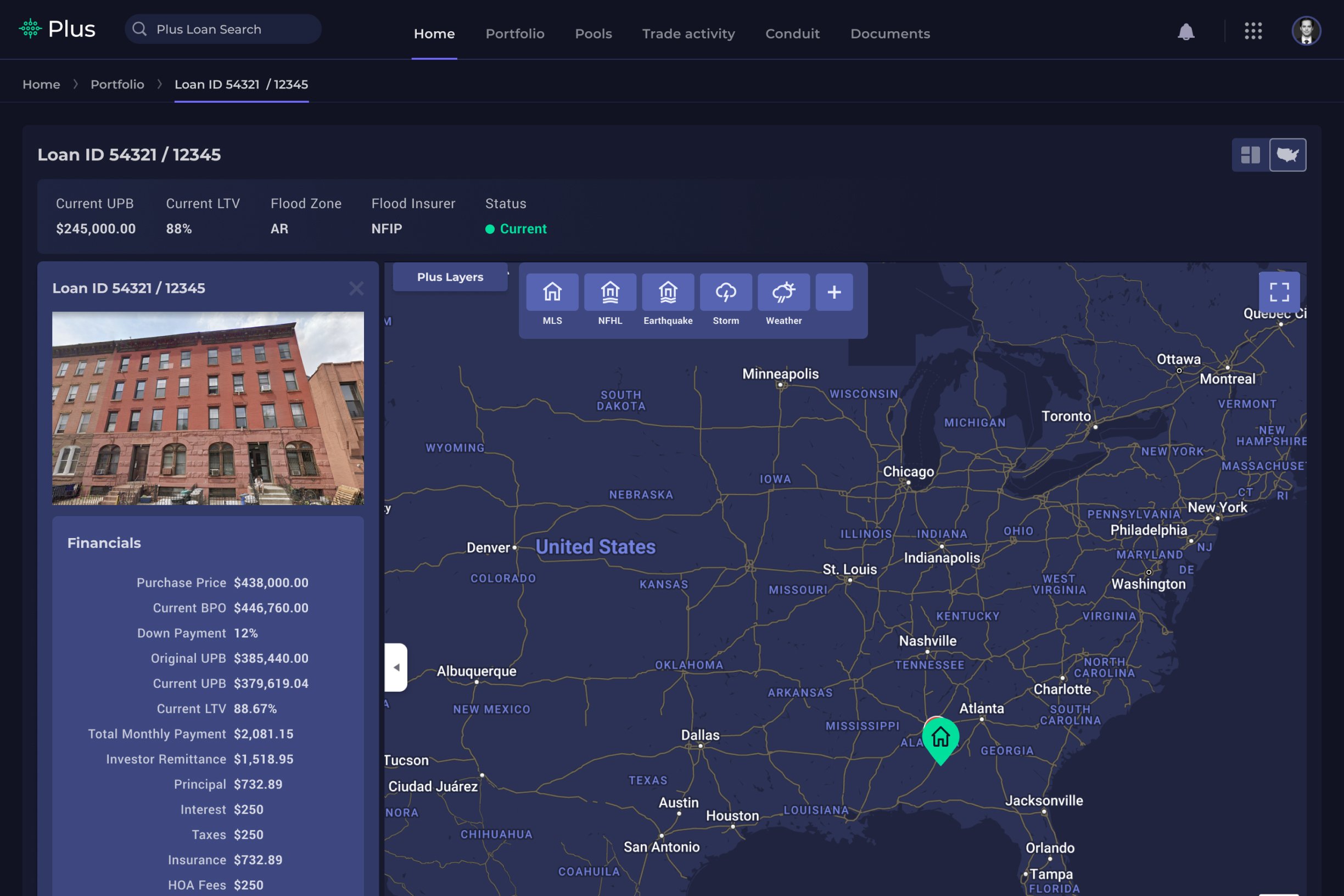This screenshot has height=896, width=1344.
Task: Switch to the dashboard grid view
Action: (x=1250, y=155)
